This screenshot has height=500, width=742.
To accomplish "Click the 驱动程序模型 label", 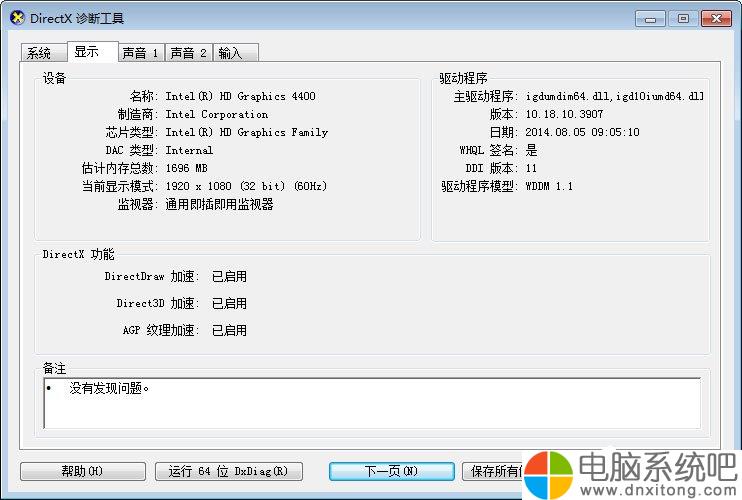I will click(x=479, y=186).
